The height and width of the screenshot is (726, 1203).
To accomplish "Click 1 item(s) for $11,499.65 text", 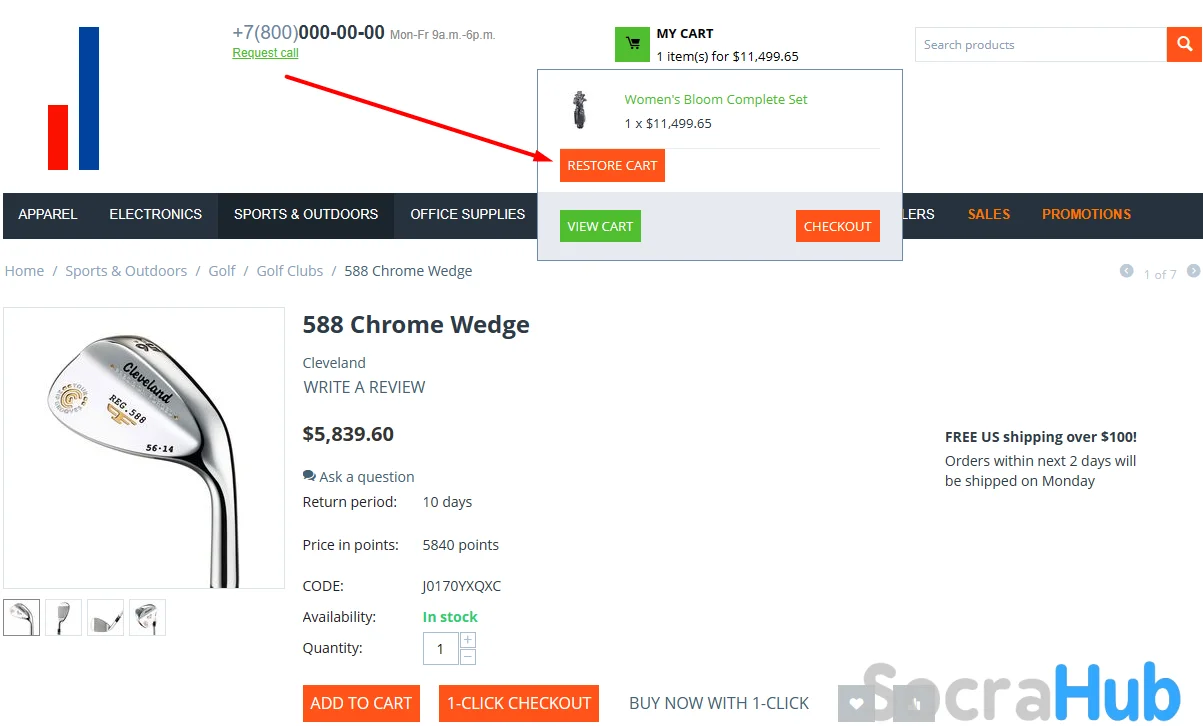I will point(728,57).
